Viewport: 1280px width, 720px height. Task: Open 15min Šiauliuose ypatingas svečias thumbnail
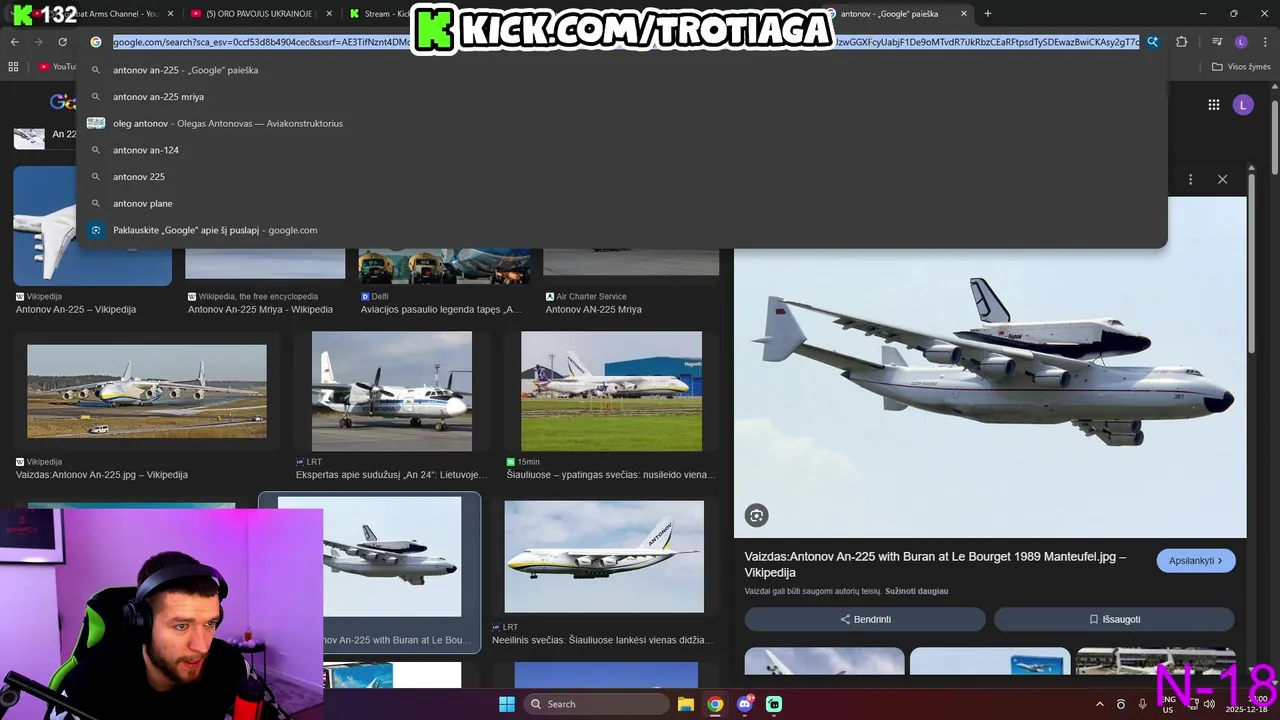point(611,391)
